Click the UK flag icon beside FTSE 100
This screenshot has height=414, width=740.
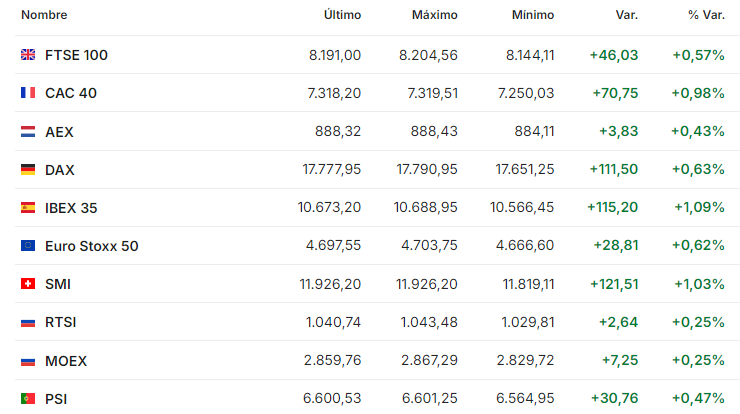tap(28, 55)
